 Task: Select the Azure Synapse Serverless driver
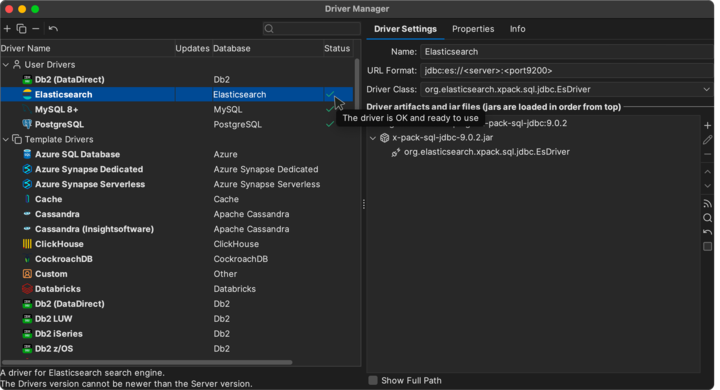[177, 184]
